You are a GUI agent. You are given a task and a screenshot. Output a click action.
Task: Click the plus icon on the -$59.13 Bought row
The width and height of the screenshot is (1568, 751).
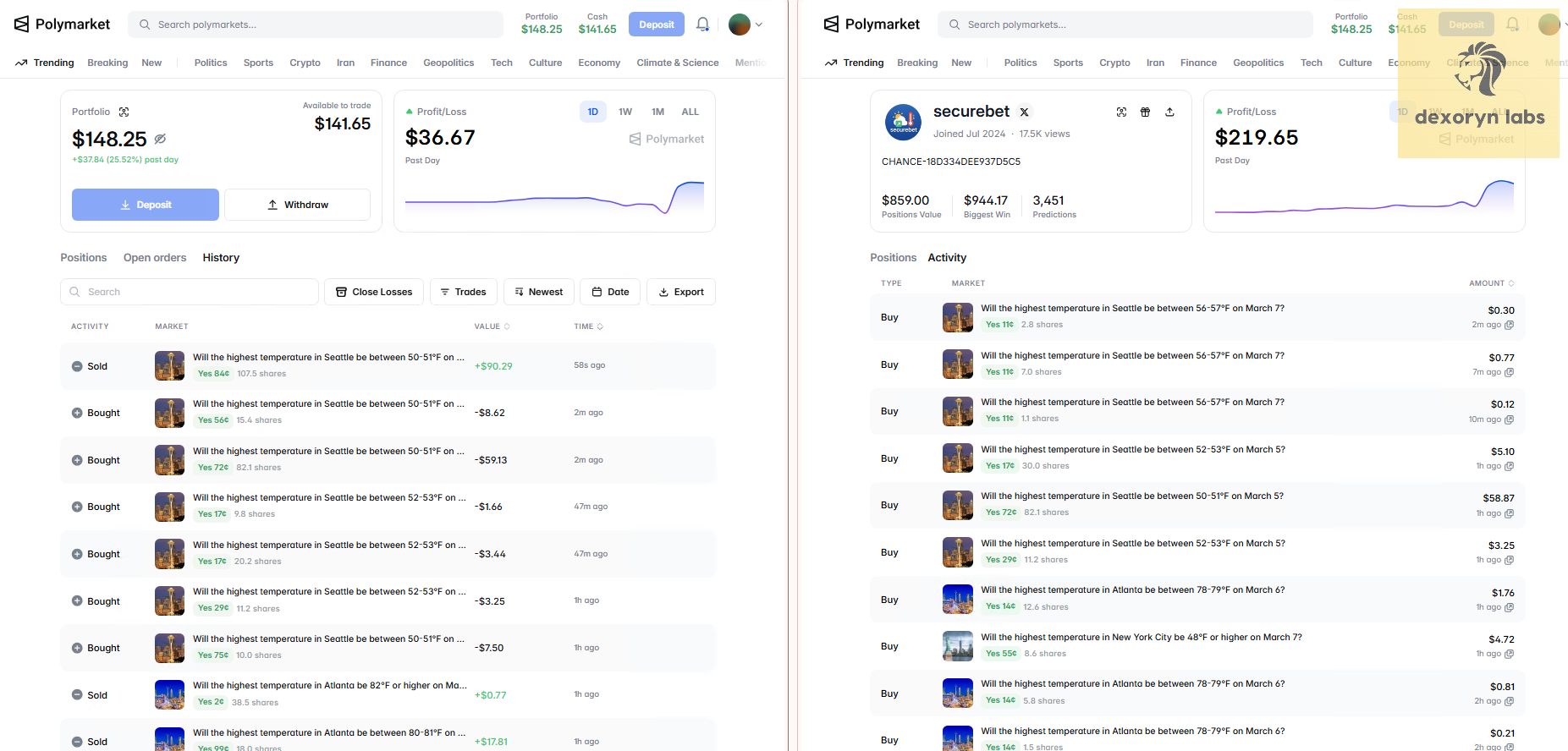[77, 460]
